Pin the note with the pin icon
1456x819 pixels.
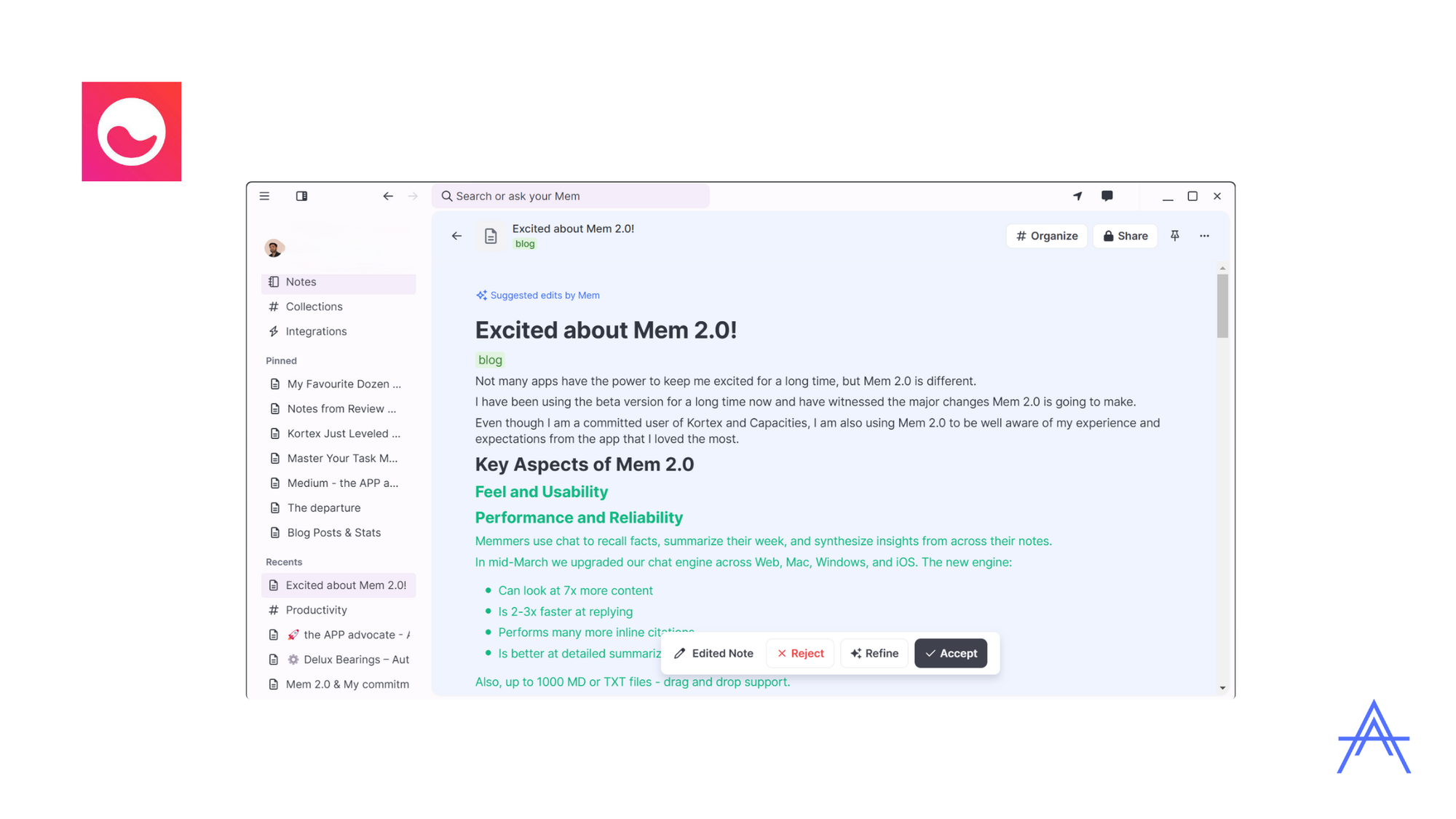(1174, 236)
